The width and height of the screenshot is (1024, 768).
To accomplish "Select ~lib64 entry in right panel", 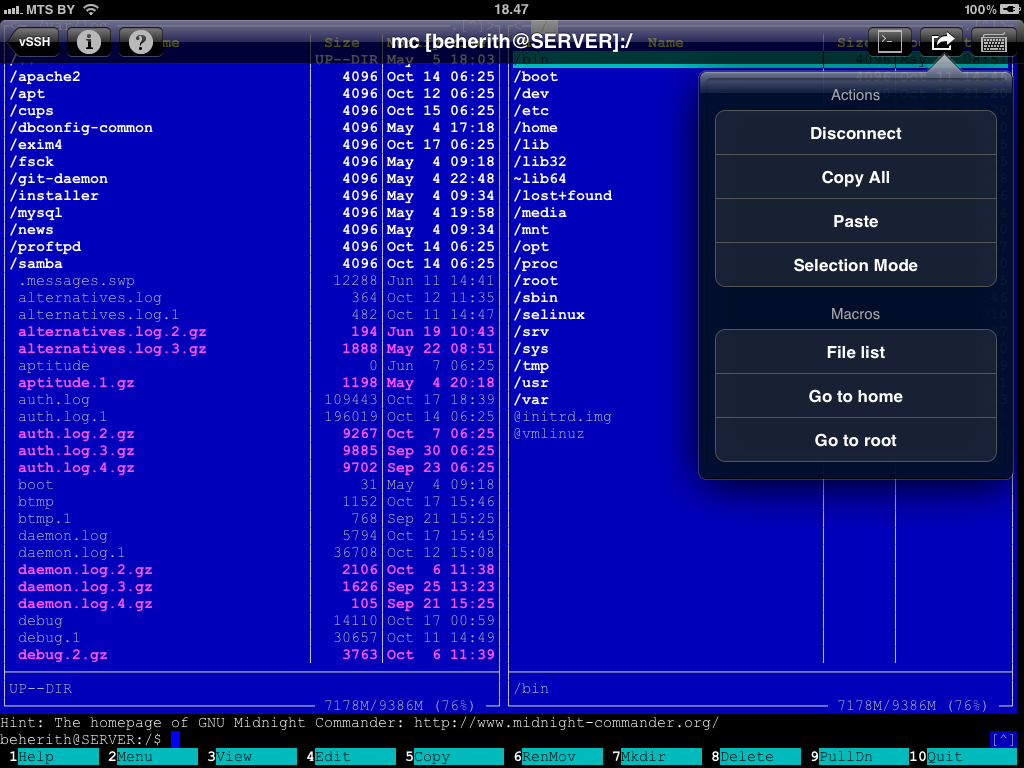I will coord(540,178).
